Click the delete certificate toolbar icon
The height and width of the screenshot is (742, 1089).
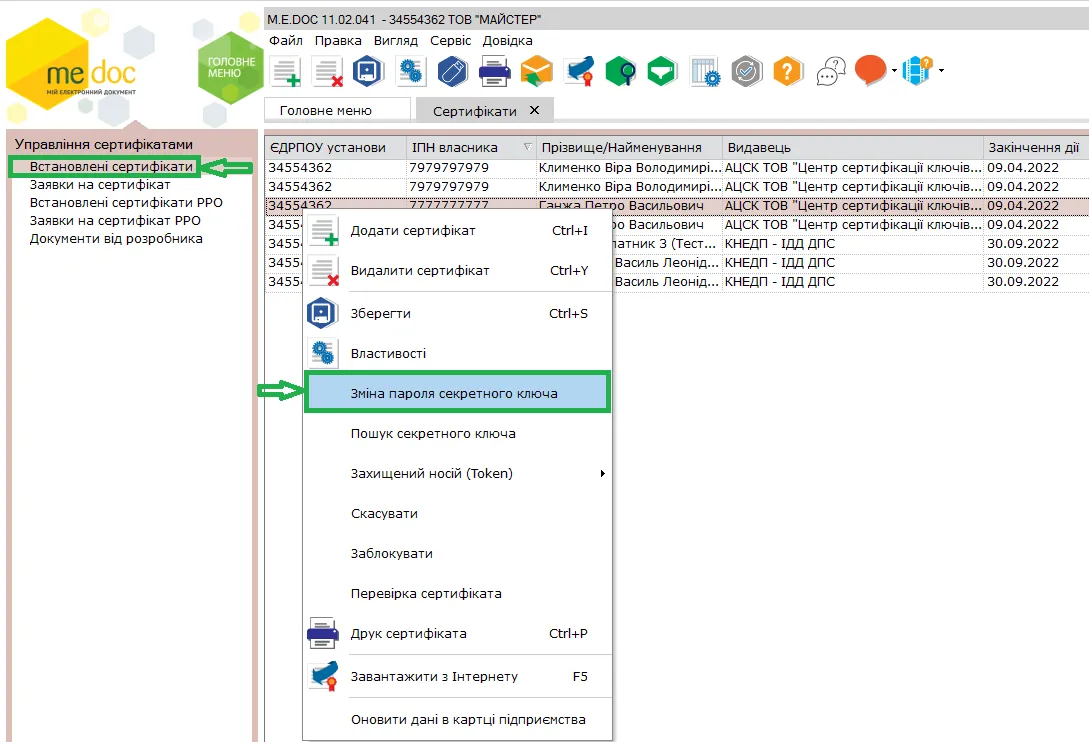click(328, 72)
